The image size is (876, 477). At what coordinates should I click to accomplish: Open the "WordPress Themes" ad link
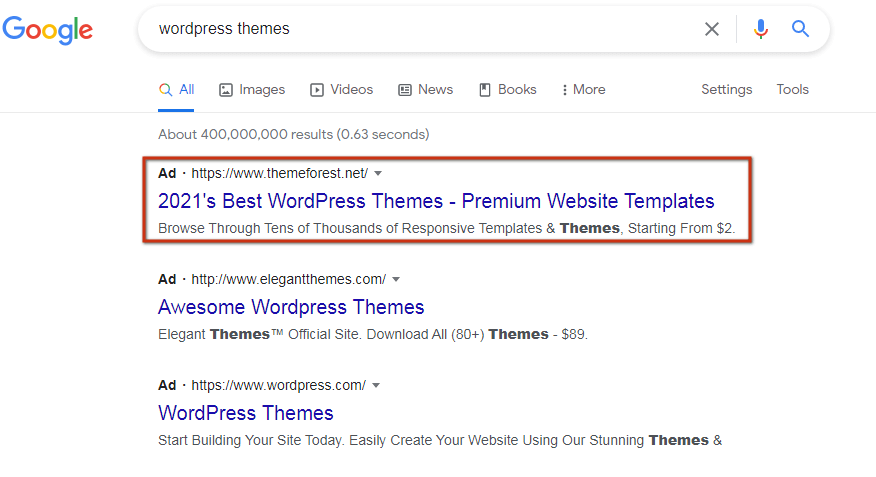pos(246,413)
